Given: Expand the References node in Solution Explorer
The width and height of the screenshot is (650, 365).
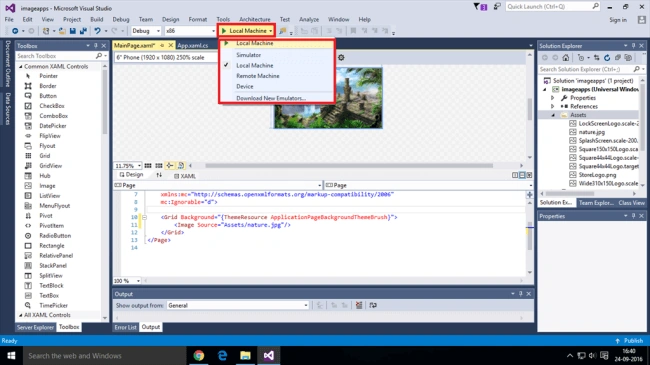Looking at the screenshot, I should click(553, 106).
